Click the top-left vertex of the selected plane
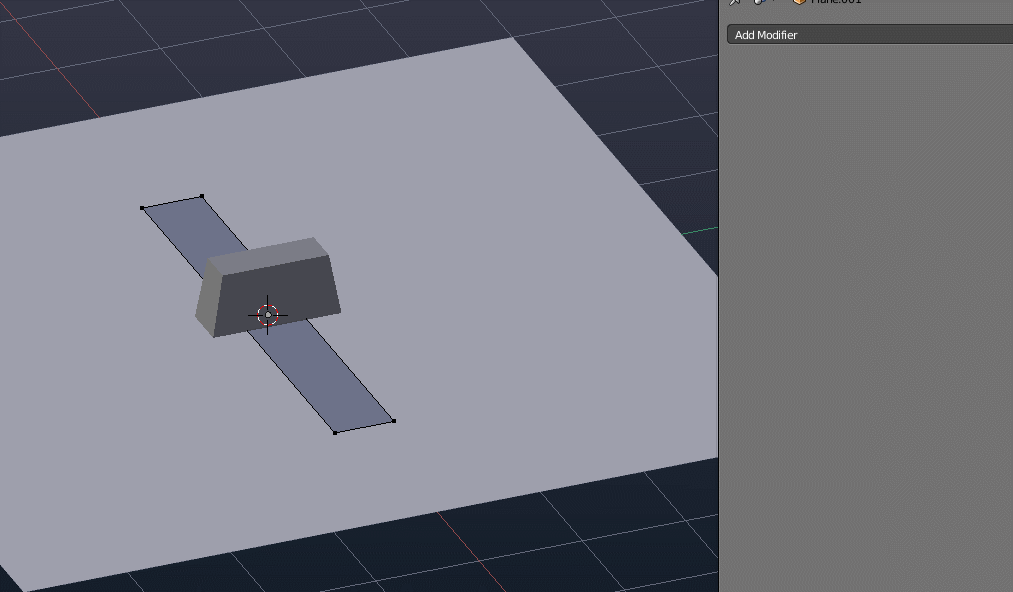Screen dimensions: 1013x592 tap(140, 208)
